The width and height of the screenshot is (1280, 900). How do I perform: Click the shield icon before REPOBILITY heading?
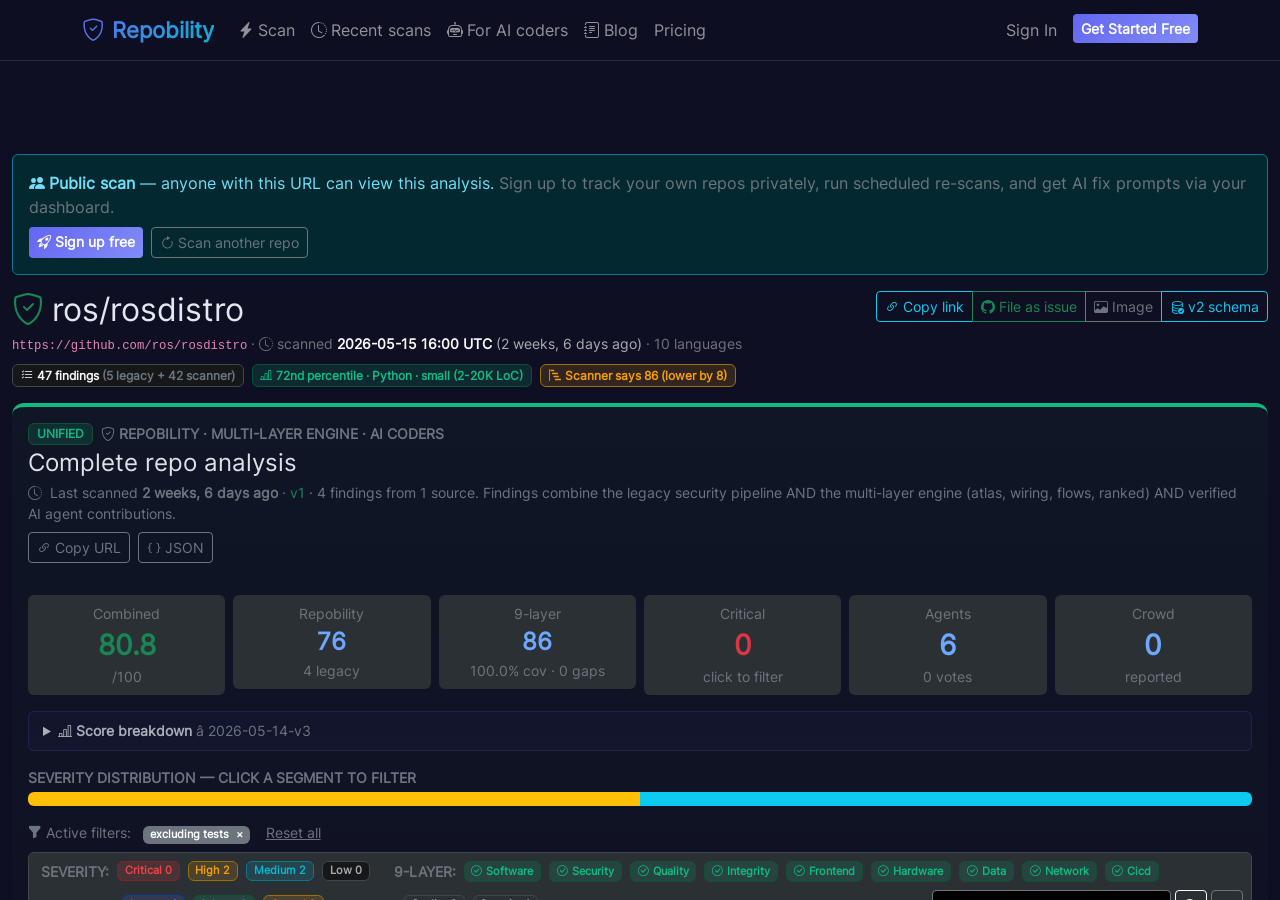(x=108, y=434)
